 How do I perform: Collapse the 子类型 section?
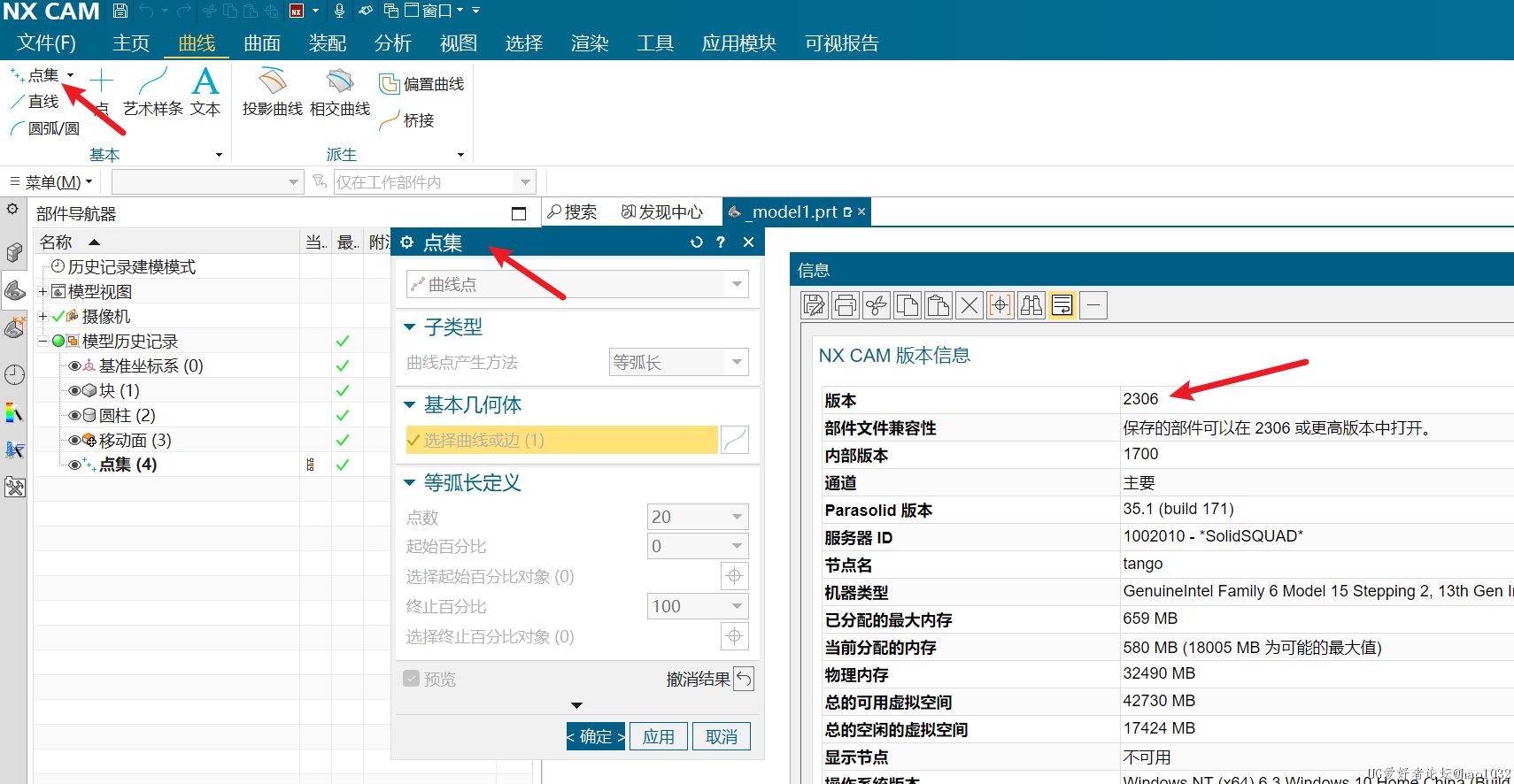tap(409, 327)
